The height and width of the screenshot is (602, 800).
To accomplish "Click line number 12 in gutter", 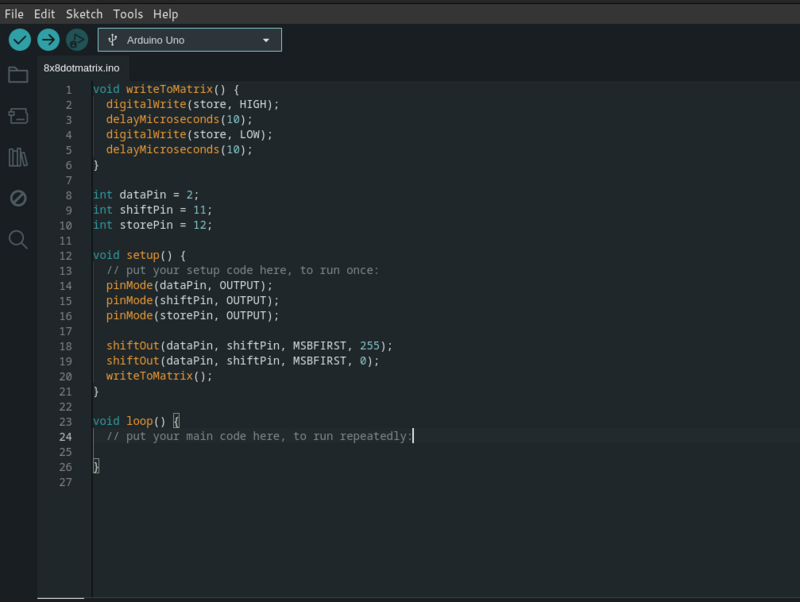I will point(66,256).
